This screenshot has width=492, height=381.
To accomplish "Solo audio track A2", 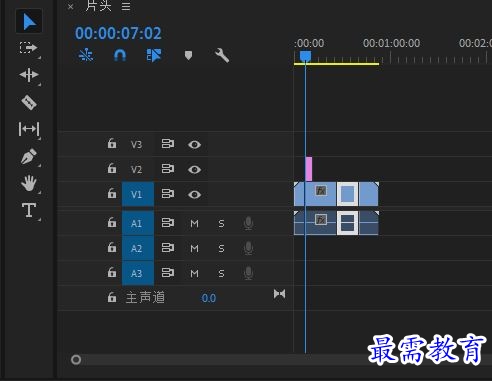I will coord(221,248).
